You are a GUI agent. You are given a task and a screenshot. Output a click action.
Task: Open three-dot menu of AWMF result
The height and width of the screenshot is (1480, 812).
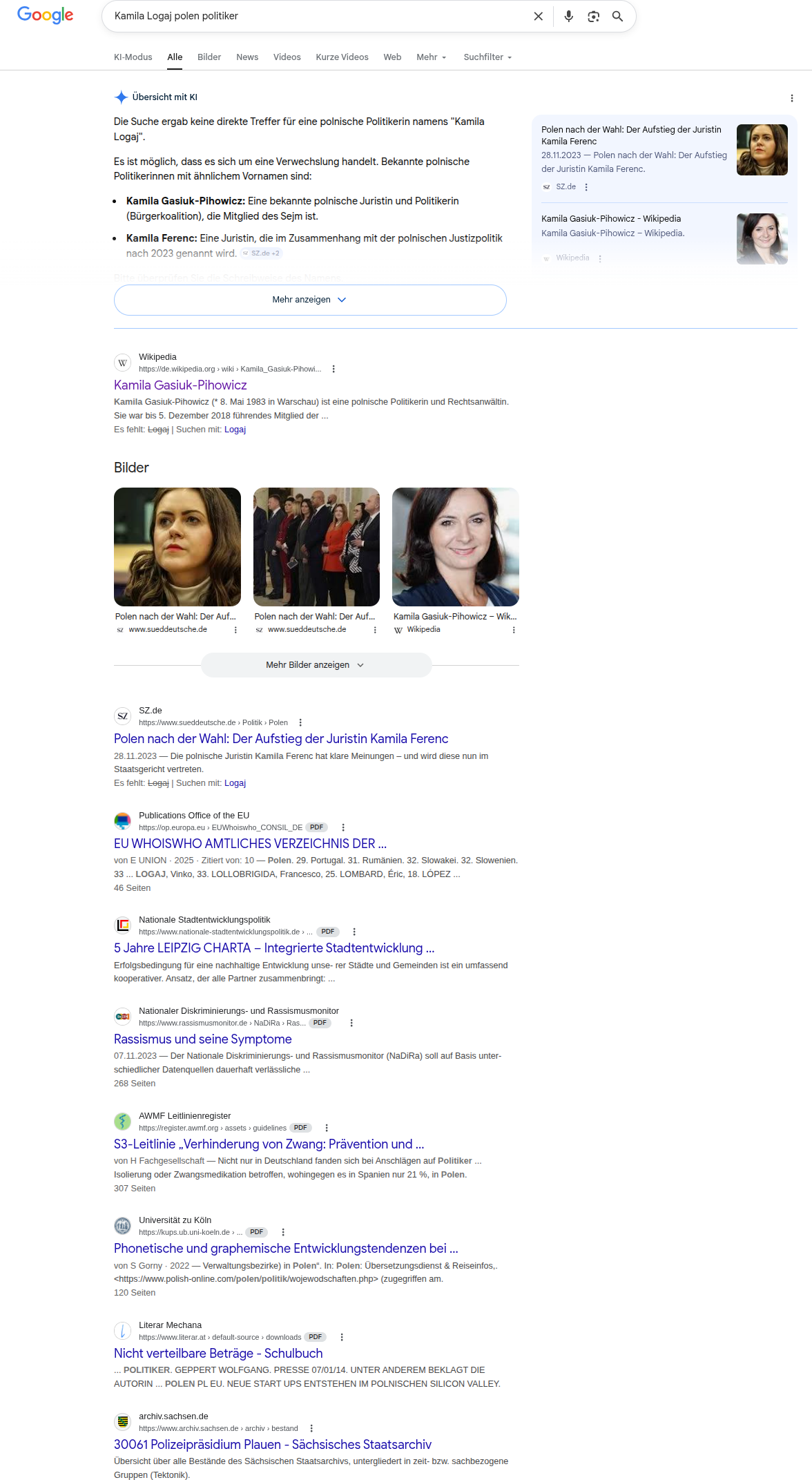tap(327, 1128)
